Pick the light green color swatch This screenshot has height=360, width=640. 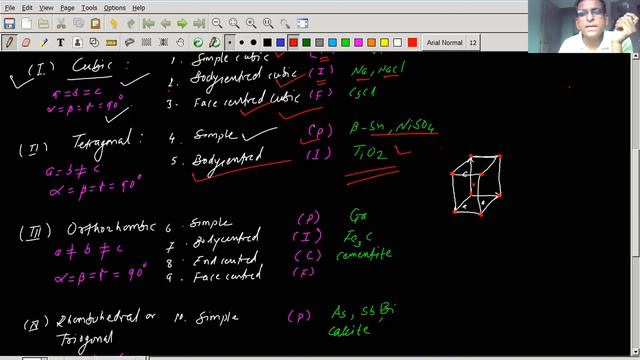pos(346,42)
